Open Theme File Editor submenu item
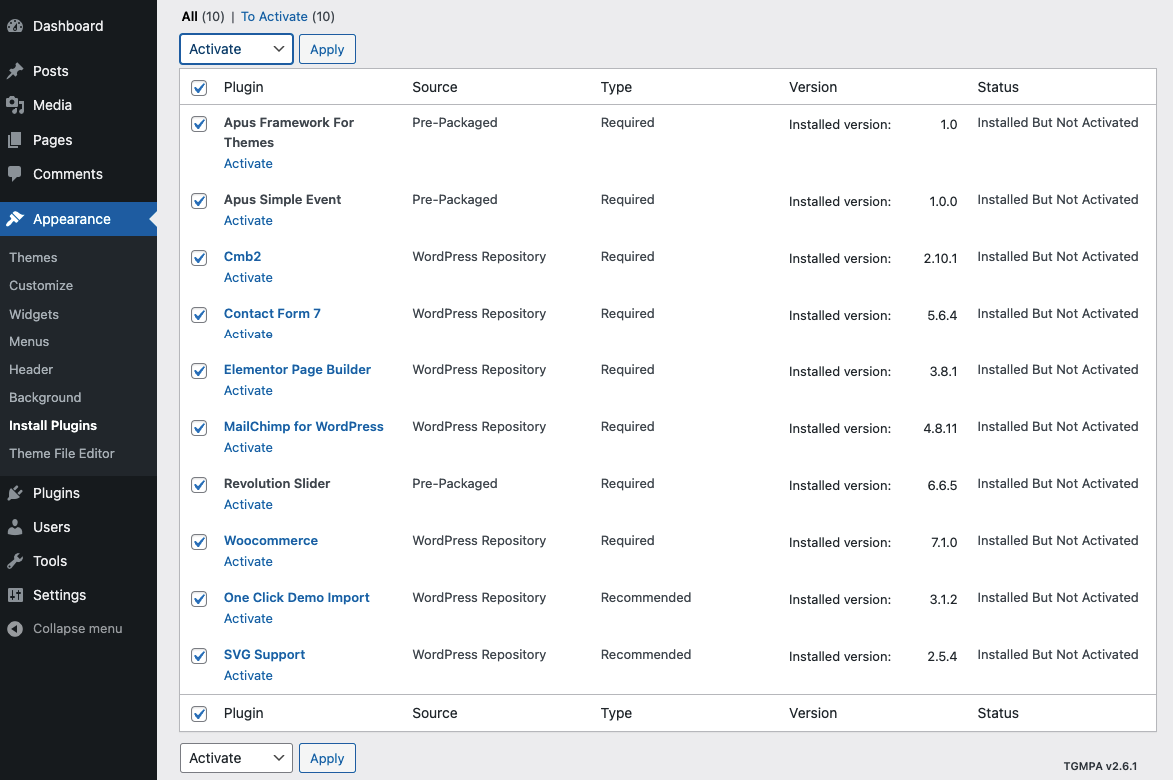The height and width of the screenshot is (780, 1173). click(x=62, y=453)
